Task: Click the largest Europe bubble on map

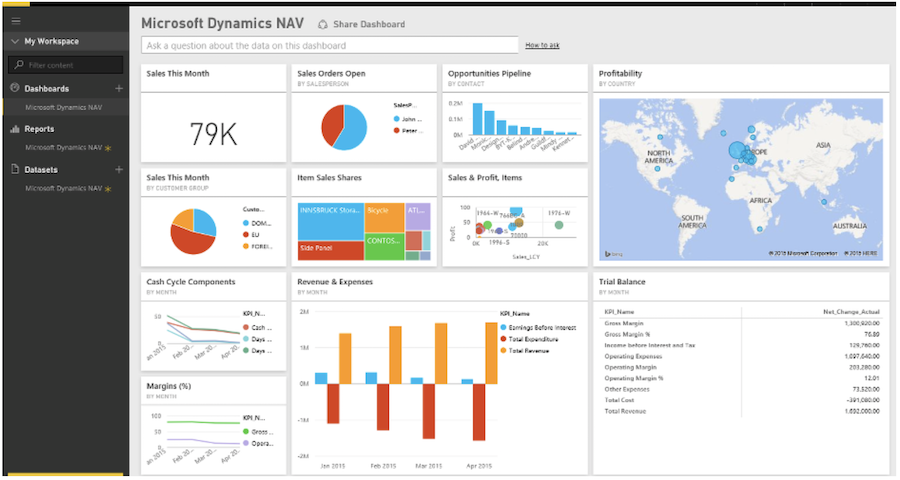Action: tap(737, 150)
